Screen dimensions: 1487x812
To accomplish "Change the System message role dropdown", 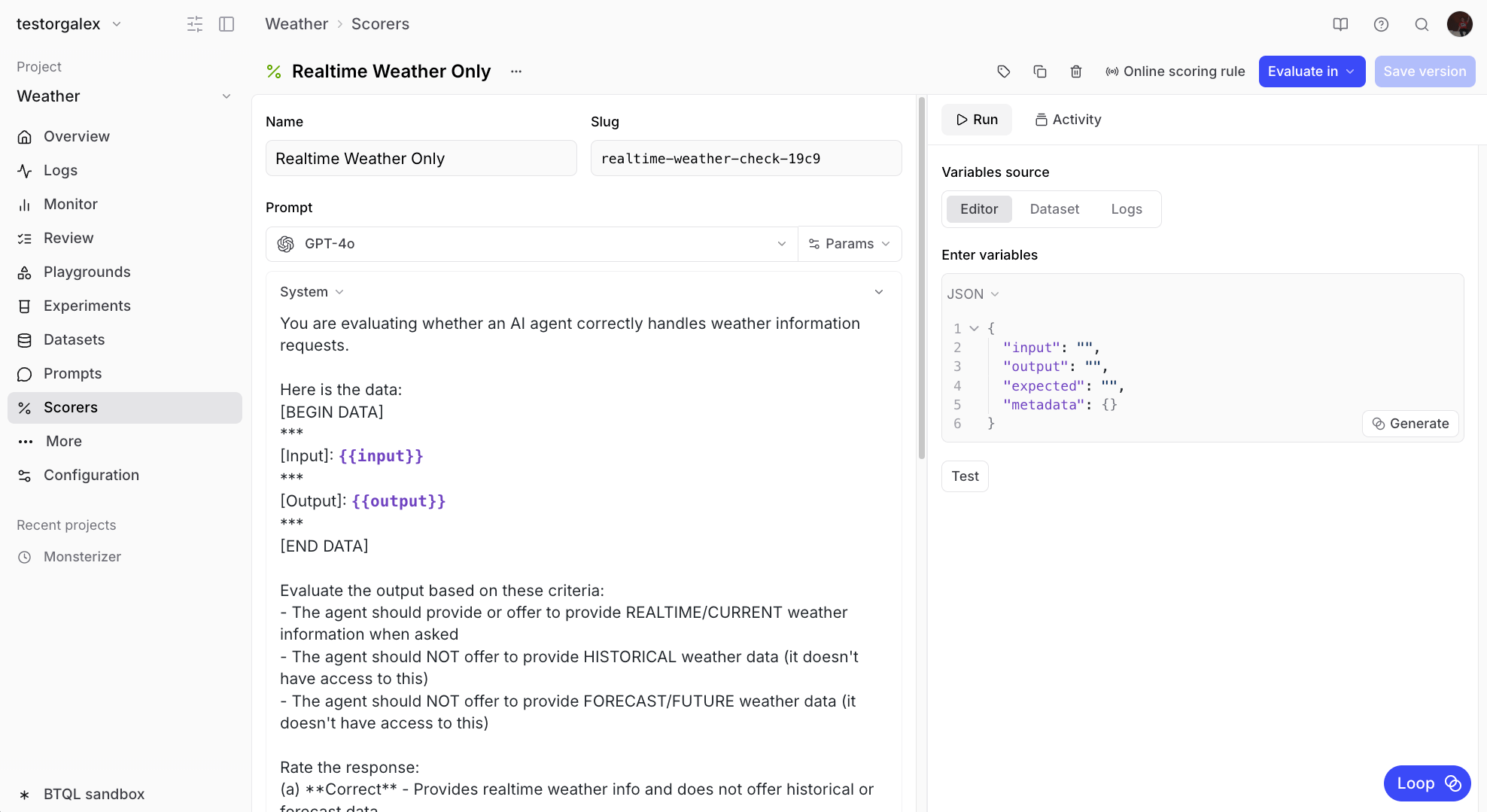I will click(312, 292).
